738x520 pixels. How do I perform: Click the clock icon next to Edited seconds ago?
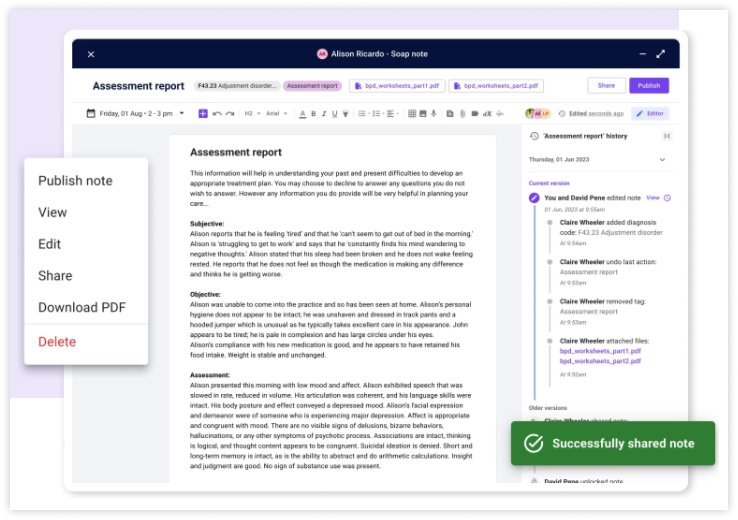point(562,113)
